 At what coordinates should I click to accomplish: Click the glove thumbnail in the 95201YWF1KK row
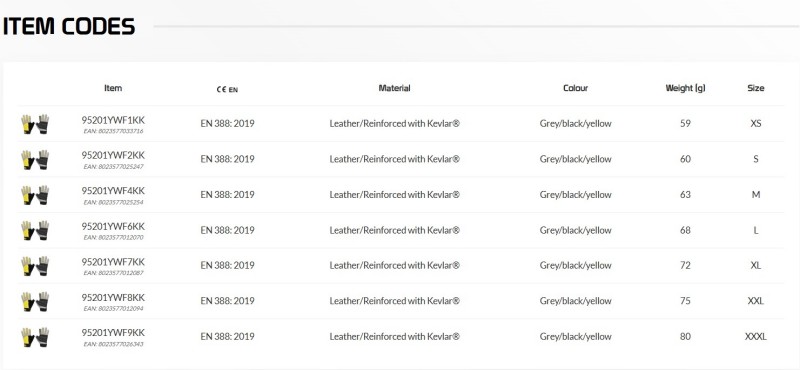(x=35, y=124)
